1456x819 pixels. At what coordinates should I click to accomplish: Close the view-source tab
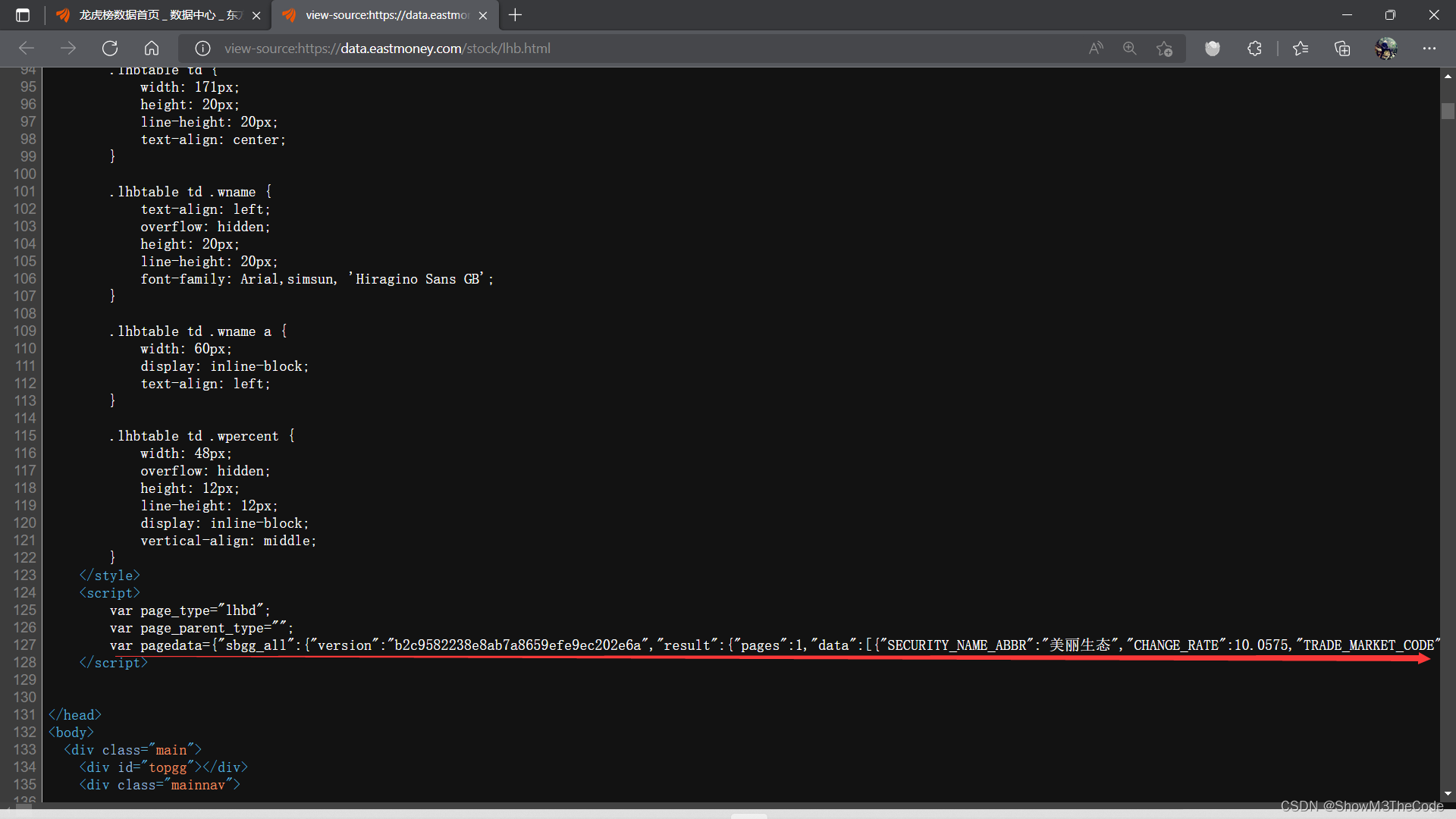pyautogui.click(x=483, y=15)
